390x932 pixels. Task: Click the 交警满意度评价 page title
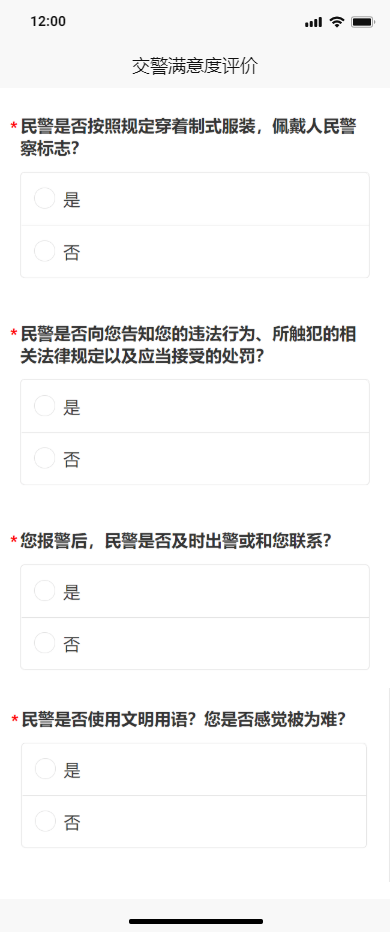click(x=195, y=66)
